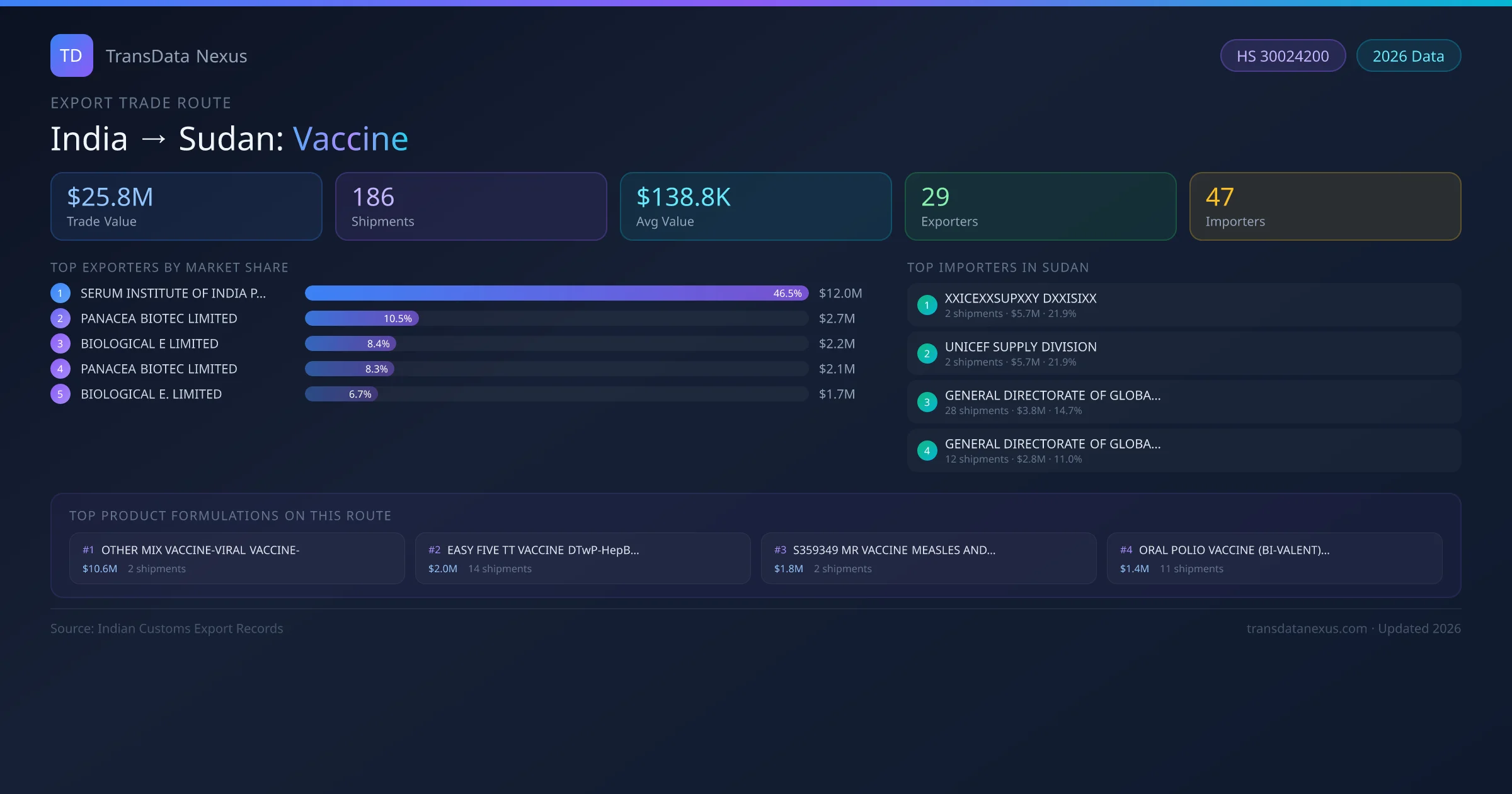Click the 2026 Data pill
1512x794 pixels.
tap(1408, 56)
